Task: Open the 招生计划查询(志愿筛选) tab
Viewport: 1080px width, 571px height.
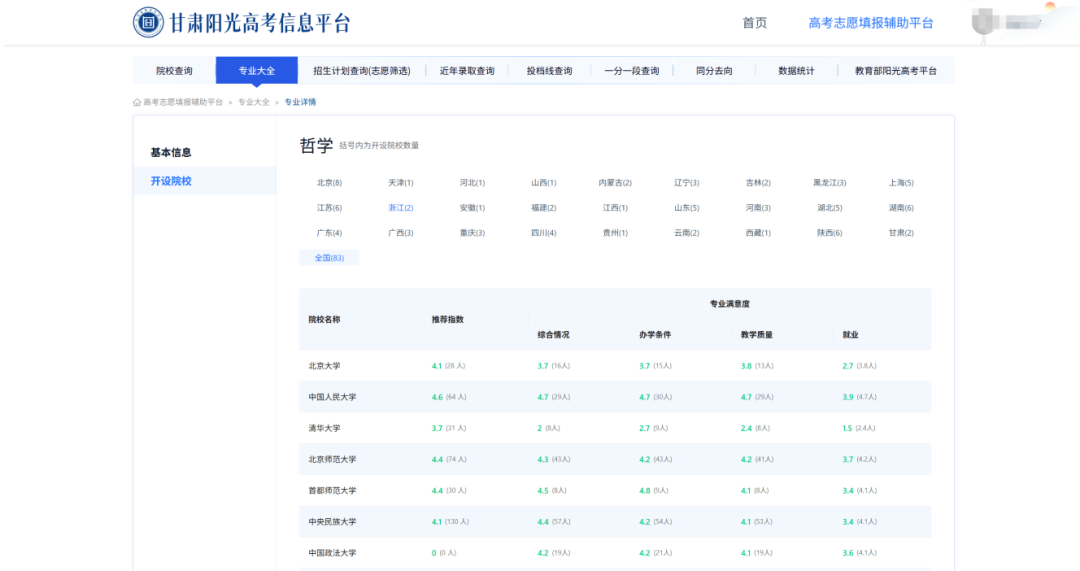Action: click(x=362, y=70)
